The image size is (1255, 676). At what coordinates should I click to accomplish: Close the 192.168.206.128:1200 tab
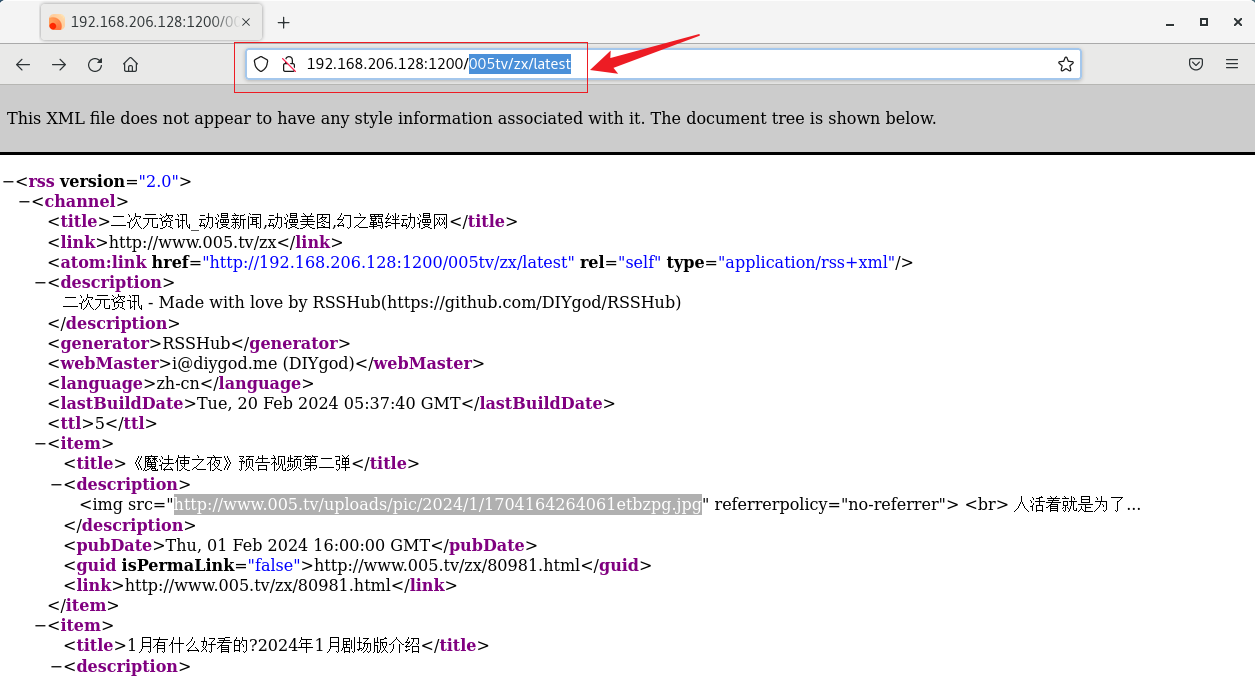(x=246, y=22)
